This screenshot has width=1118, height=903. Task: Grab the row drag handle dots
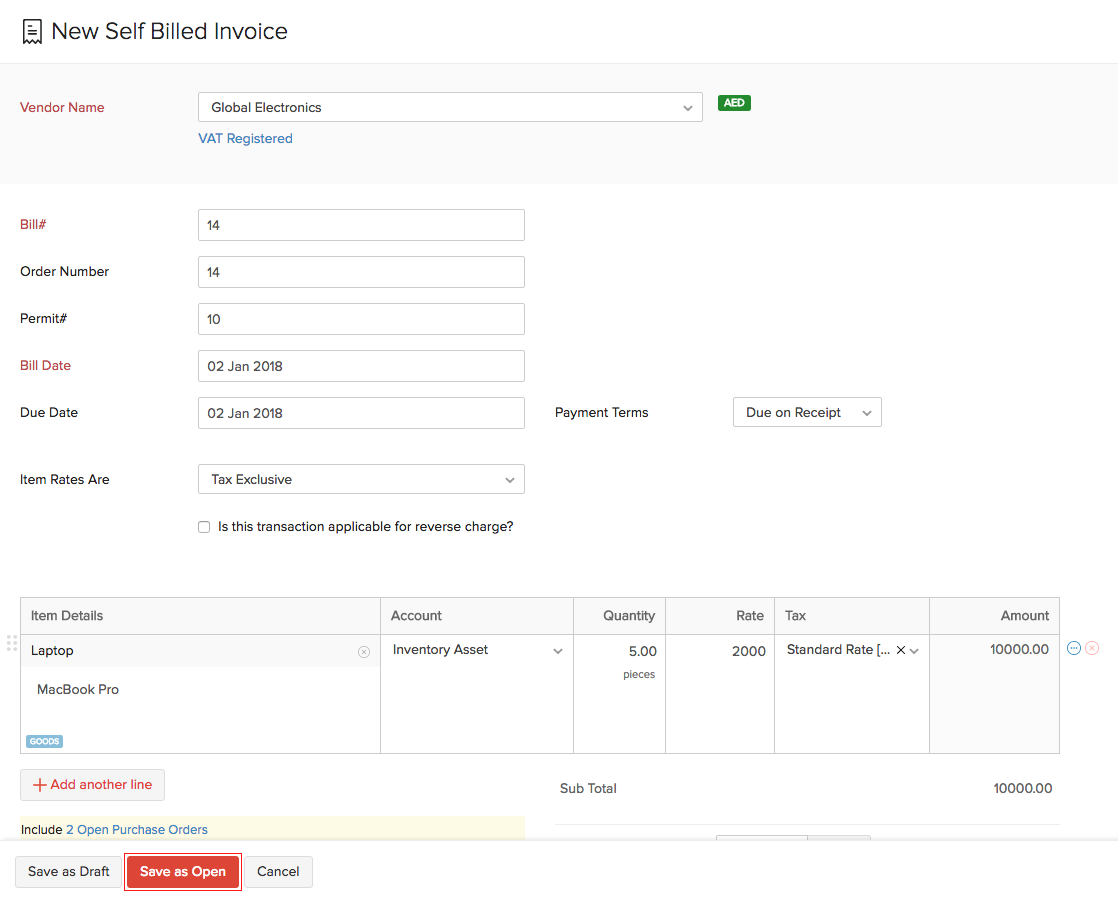click(12, 644)
